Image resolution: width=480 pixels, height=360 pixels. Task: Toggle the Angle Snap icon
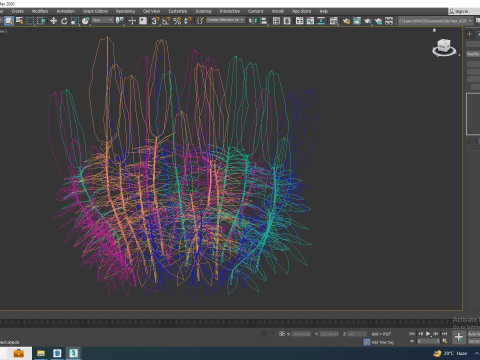tap(166, 21)
